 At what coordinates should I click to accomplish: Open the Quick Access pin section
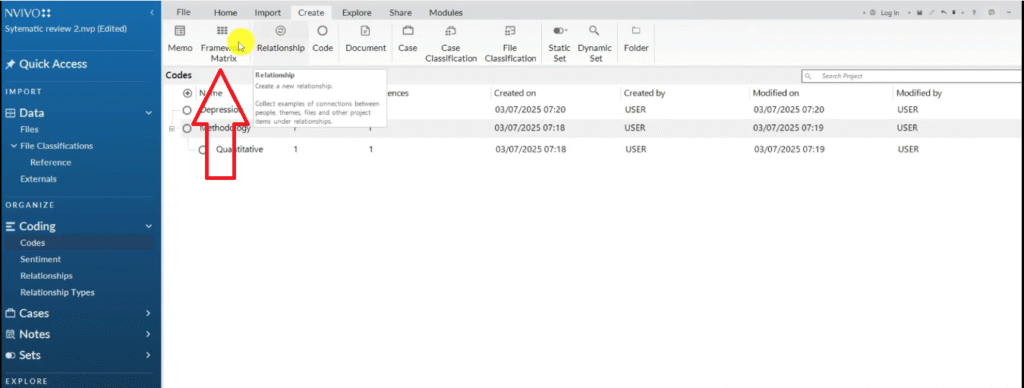46,64
